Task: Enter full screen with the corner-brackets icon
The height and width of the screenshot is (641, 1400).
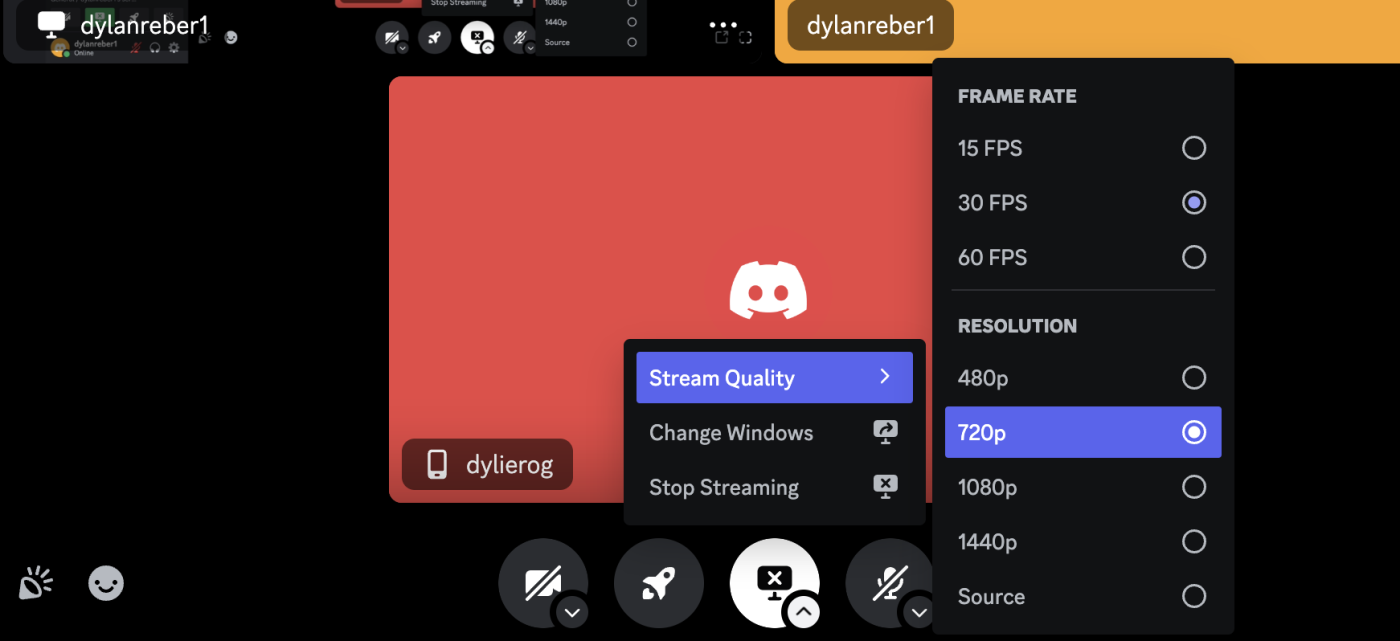Action: (745, 38)
